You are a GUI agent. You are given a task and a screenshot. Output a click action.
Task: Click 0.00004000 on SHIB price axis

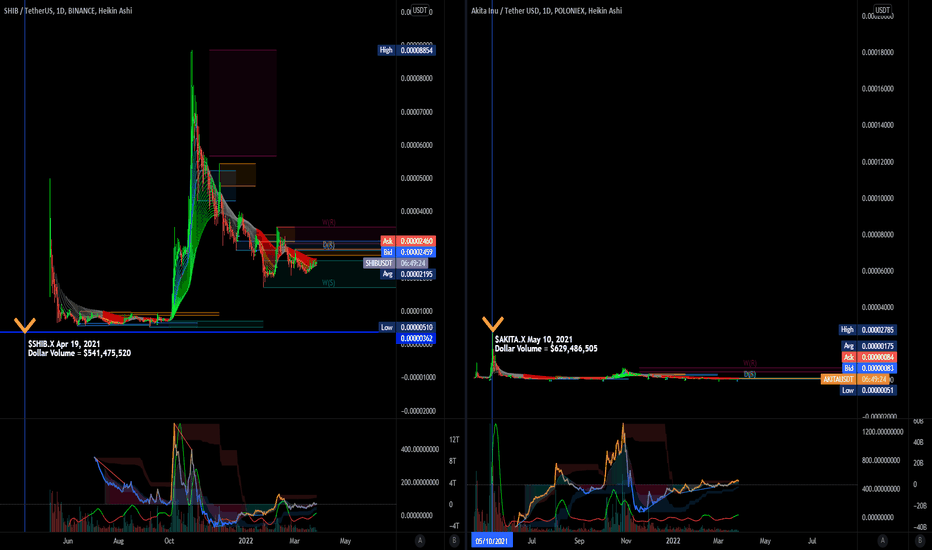[417, 211]
